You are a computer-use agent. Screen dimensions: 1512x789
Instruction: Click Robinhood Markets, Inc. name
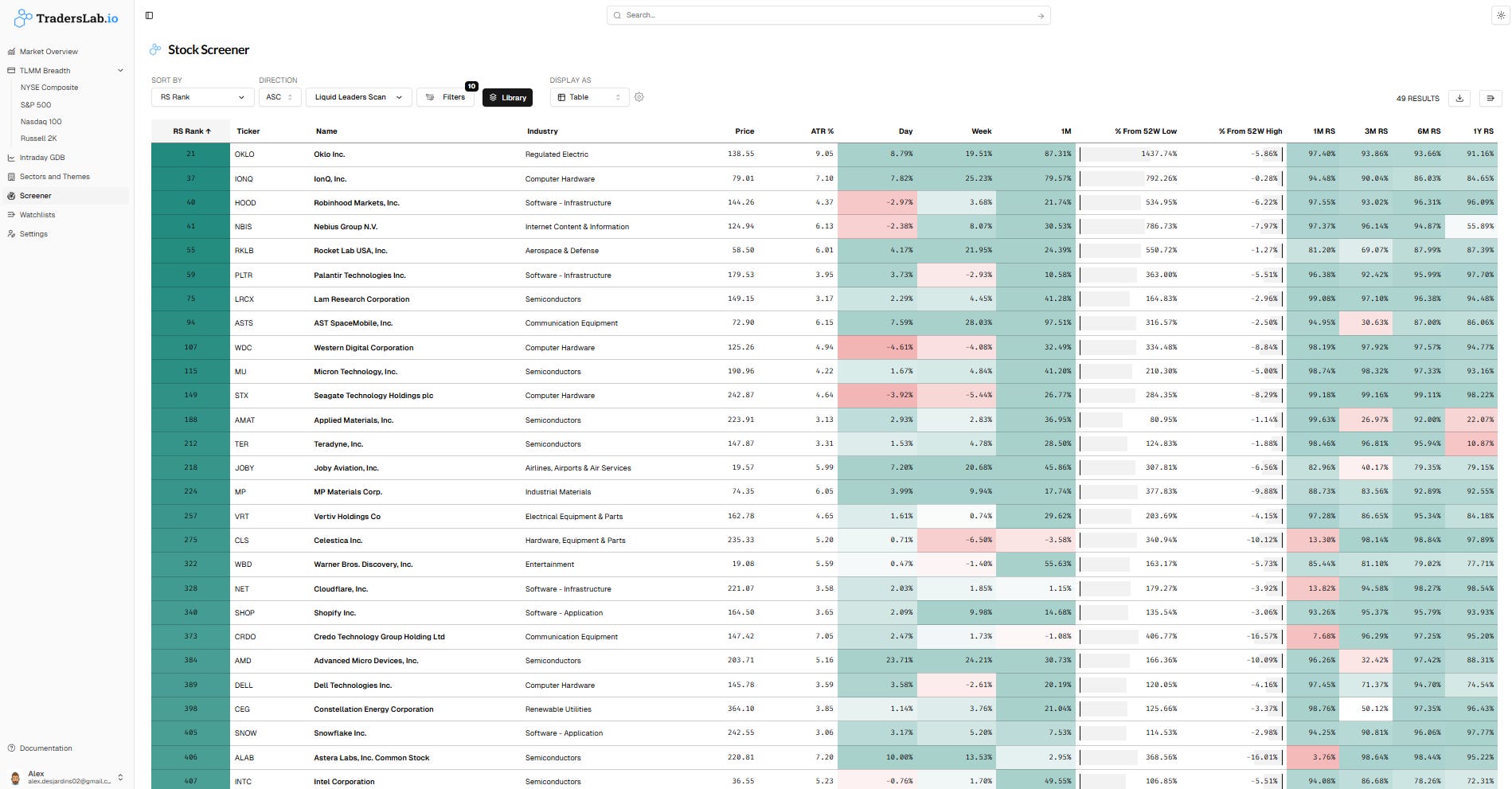tap(357, 203)
